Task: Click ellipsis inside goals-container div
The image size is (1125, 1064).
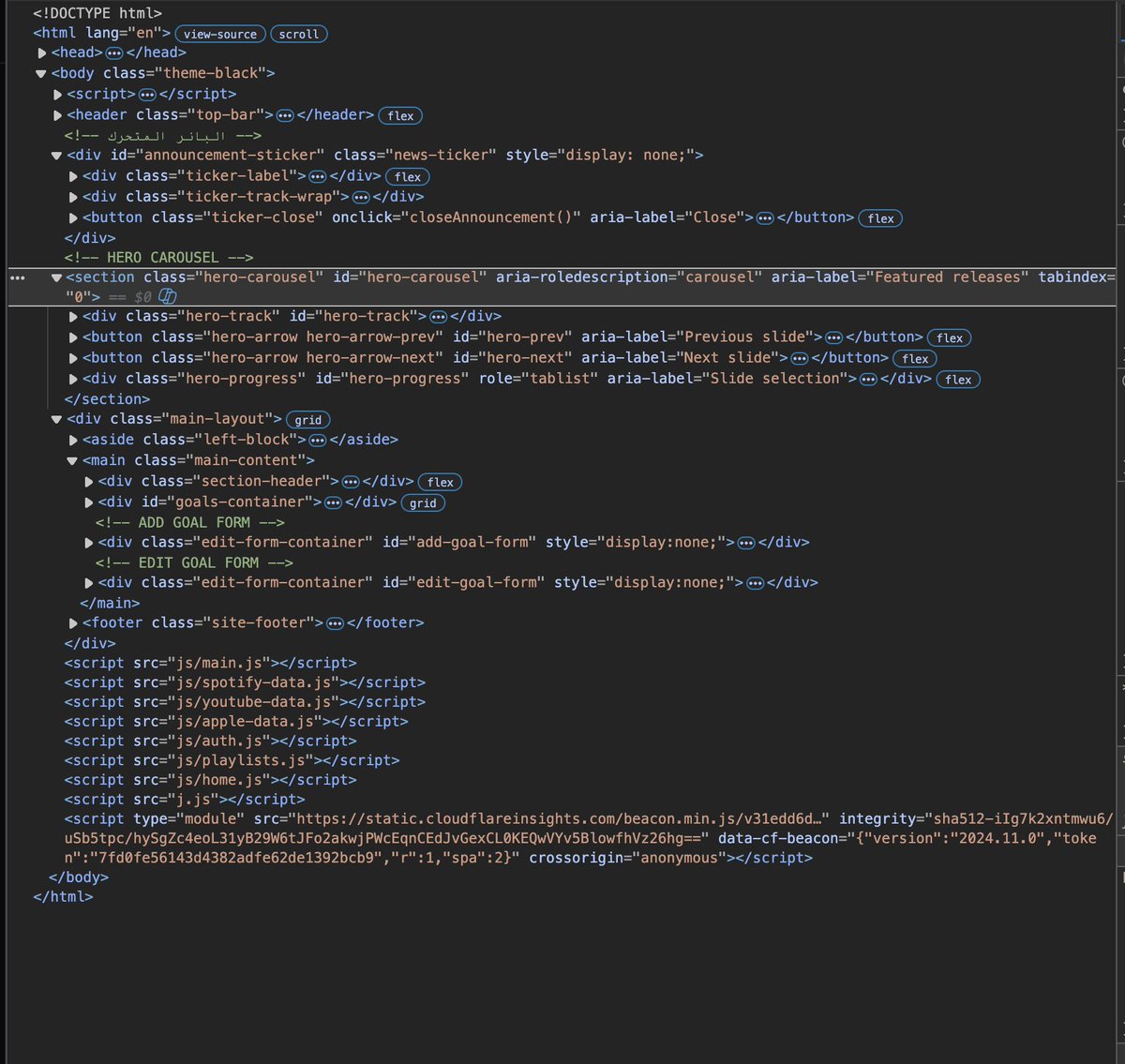Action: click(333, 503)
